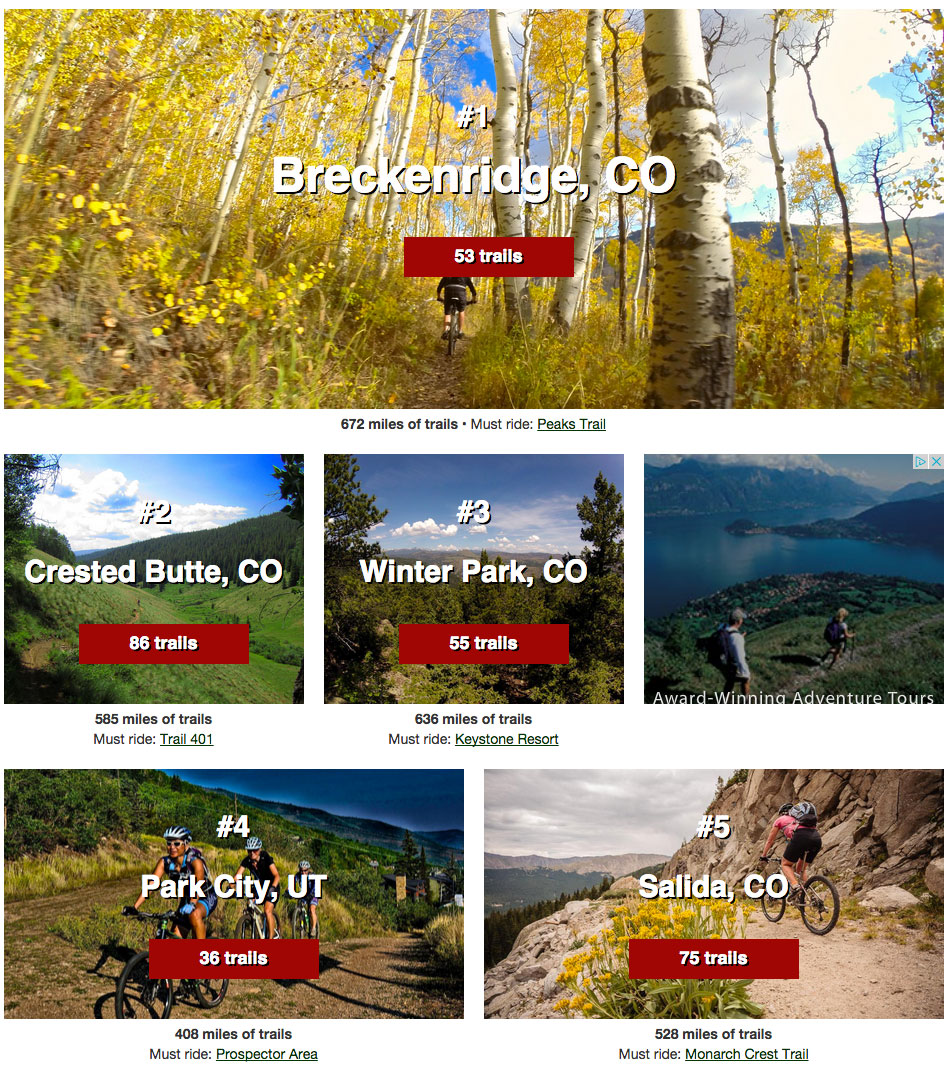Open the Salida, CO title
949x1072 pixels.
click(714, 887)
